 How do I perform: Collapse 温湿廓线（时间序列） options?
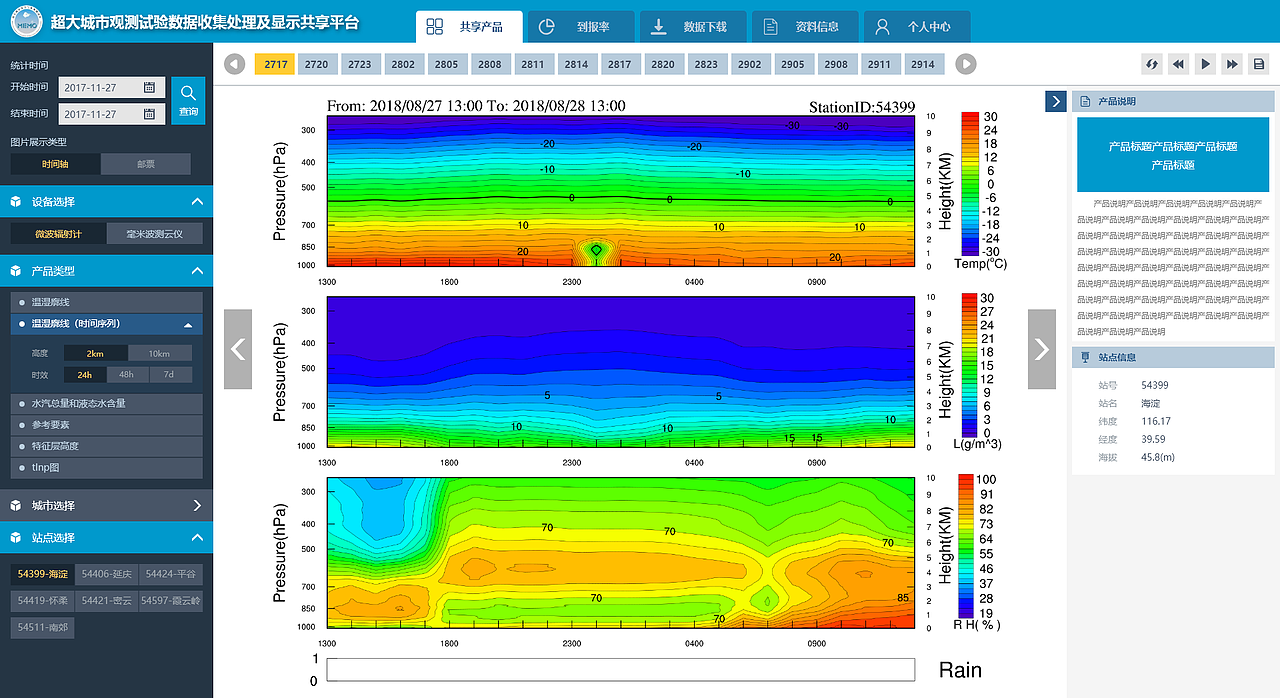188,325
